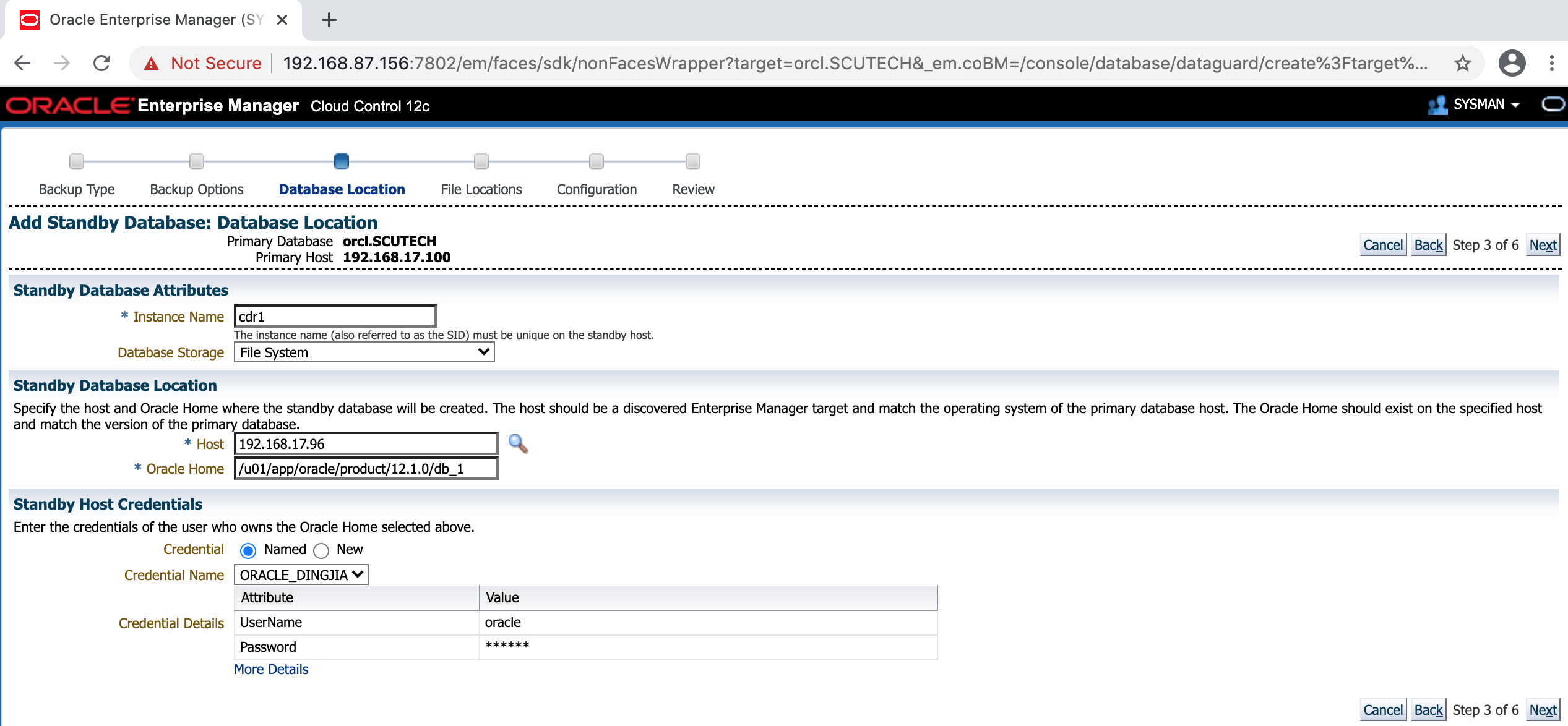Image resolution: width=1568 pixels, height=726 pixels.
Task: Close the Oracle Enterprise Manager tab
Action: point(282,20)
